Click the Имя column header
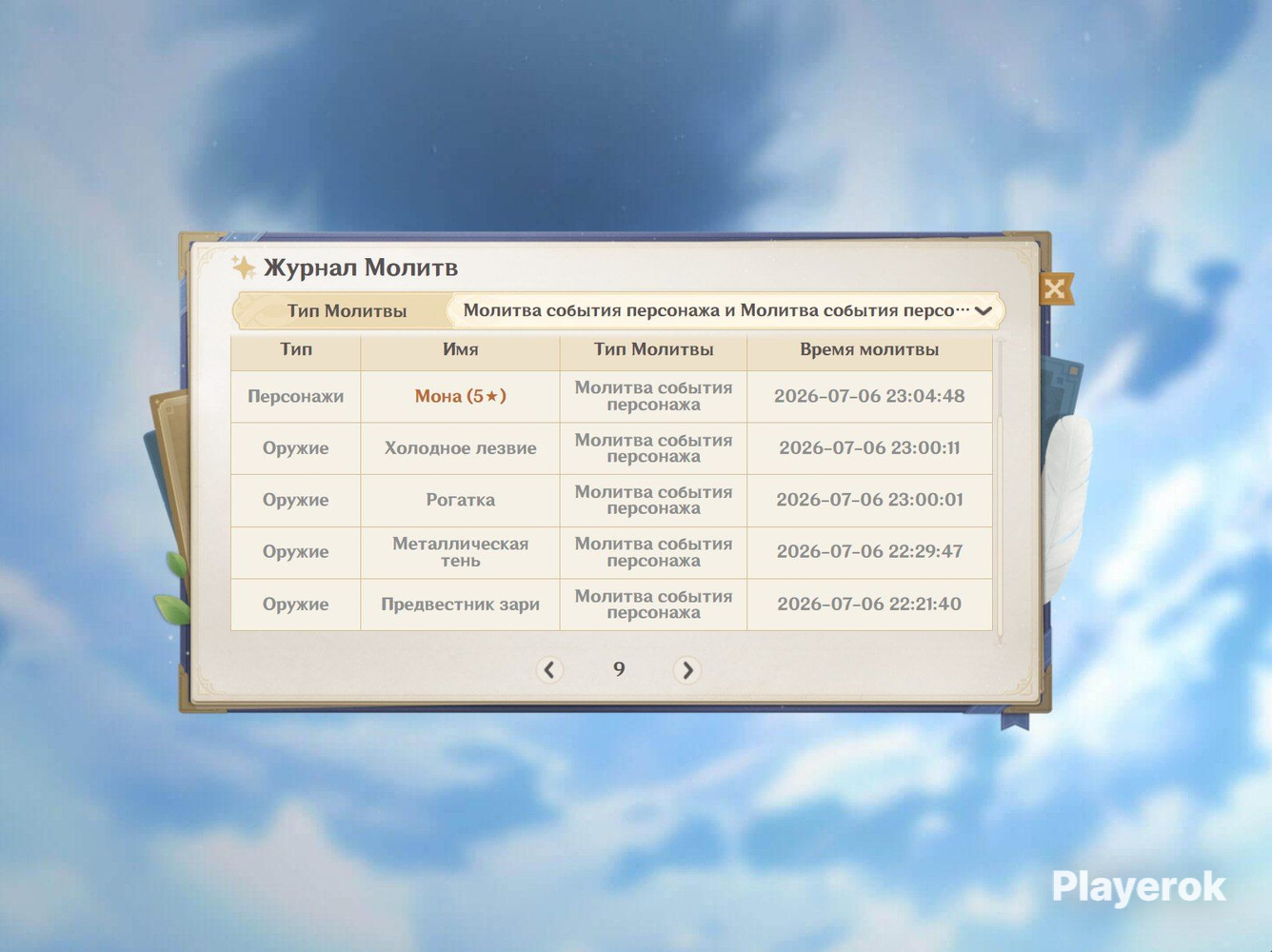The width and height of the screenshot is (1272, 952). click(x=460, y=349)
